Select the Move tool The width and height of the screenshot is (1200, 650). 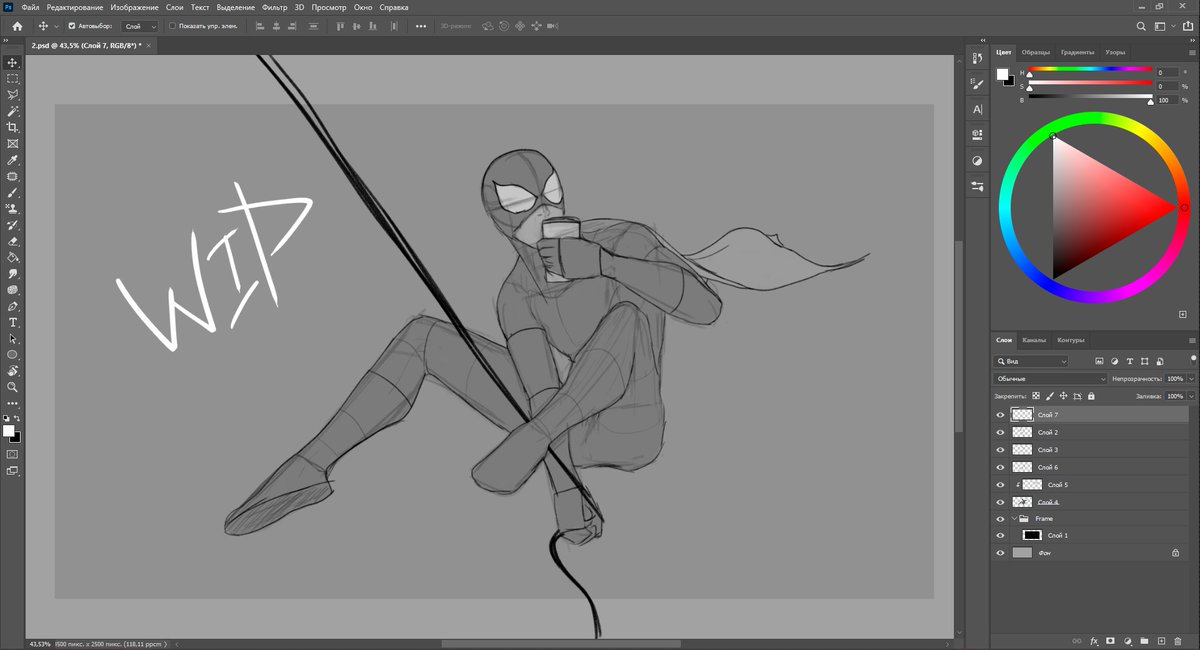pos(12,62)
